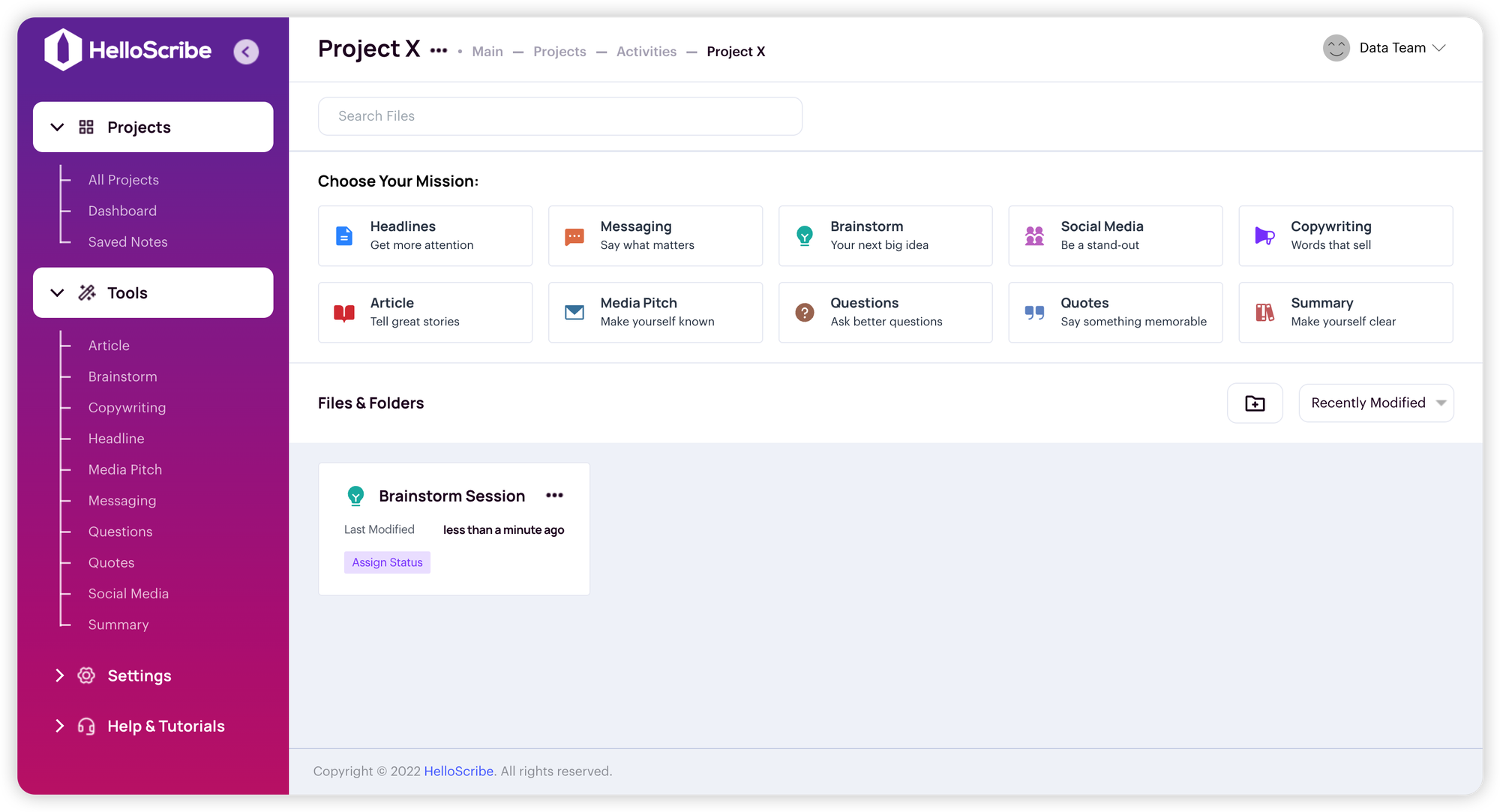This screenshot has width=1500, height=812.
Task: Click the 'Your next big idea' subtitle
Action: 879,245
